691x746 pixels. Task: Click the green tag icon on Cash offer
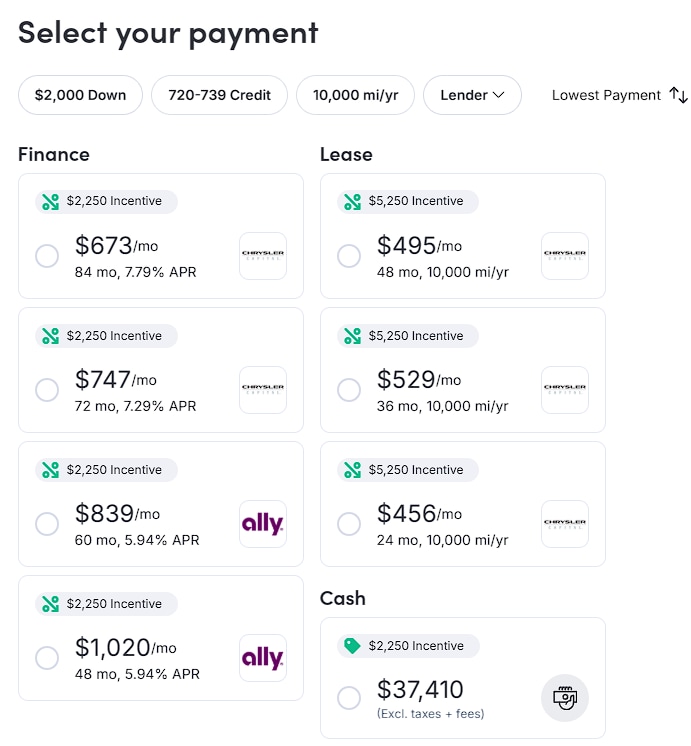click(352, 646)
